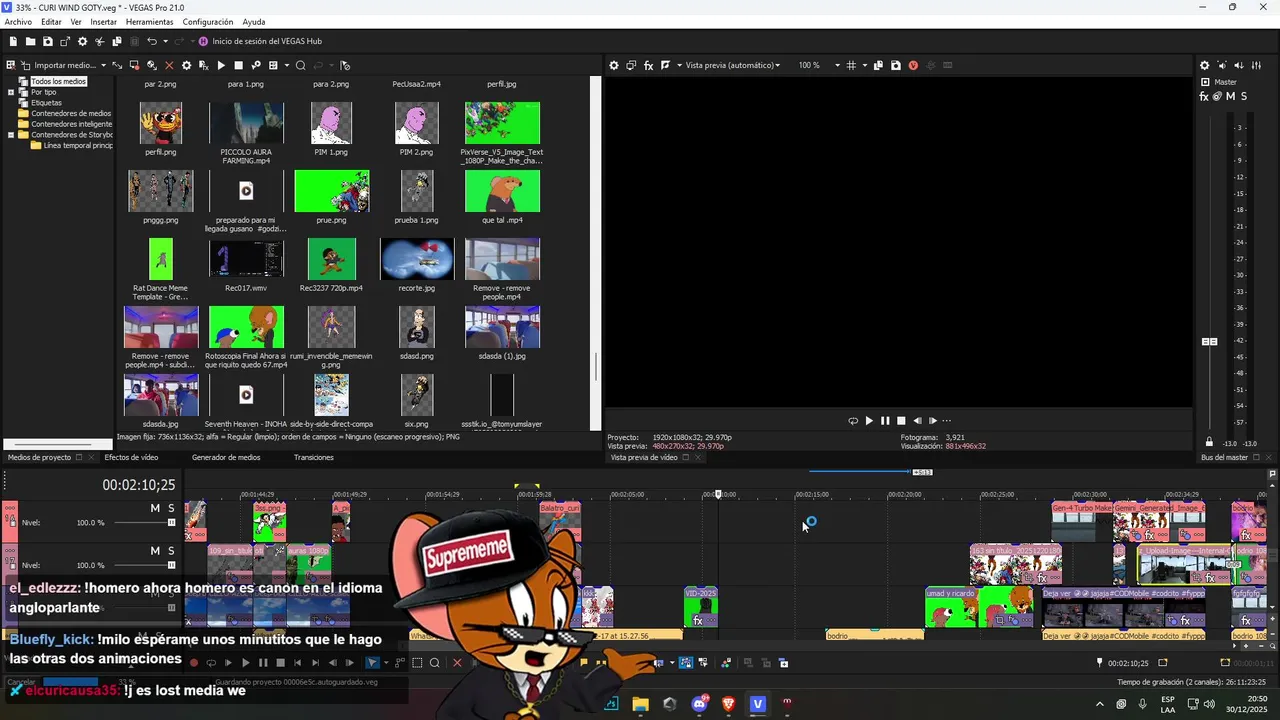Remove selected media with red X icon
The height and width of the screenshot is (720, 1280).
[x=169, y=65]
